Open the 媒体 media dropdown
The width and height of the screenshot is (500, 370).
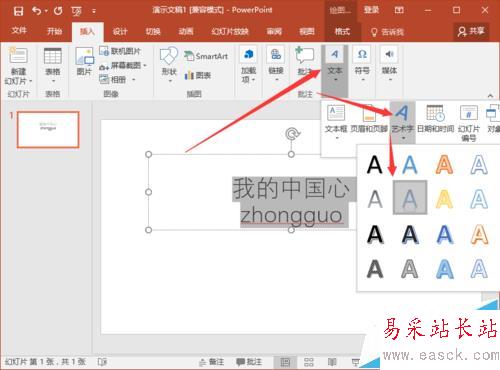point(389,65)
